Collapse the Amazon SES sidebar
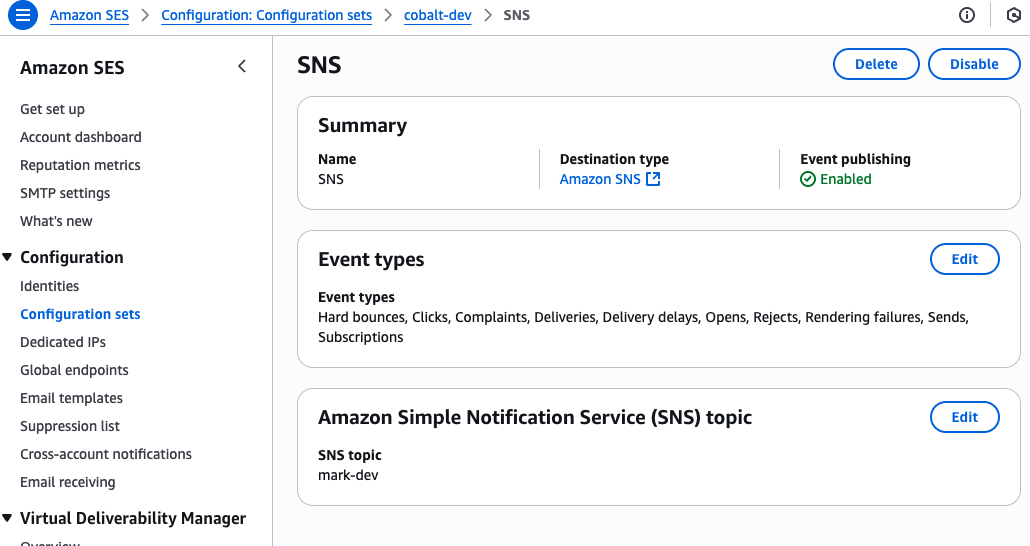Viewport: 1030px width, 546px height. (x=242, y=66)
